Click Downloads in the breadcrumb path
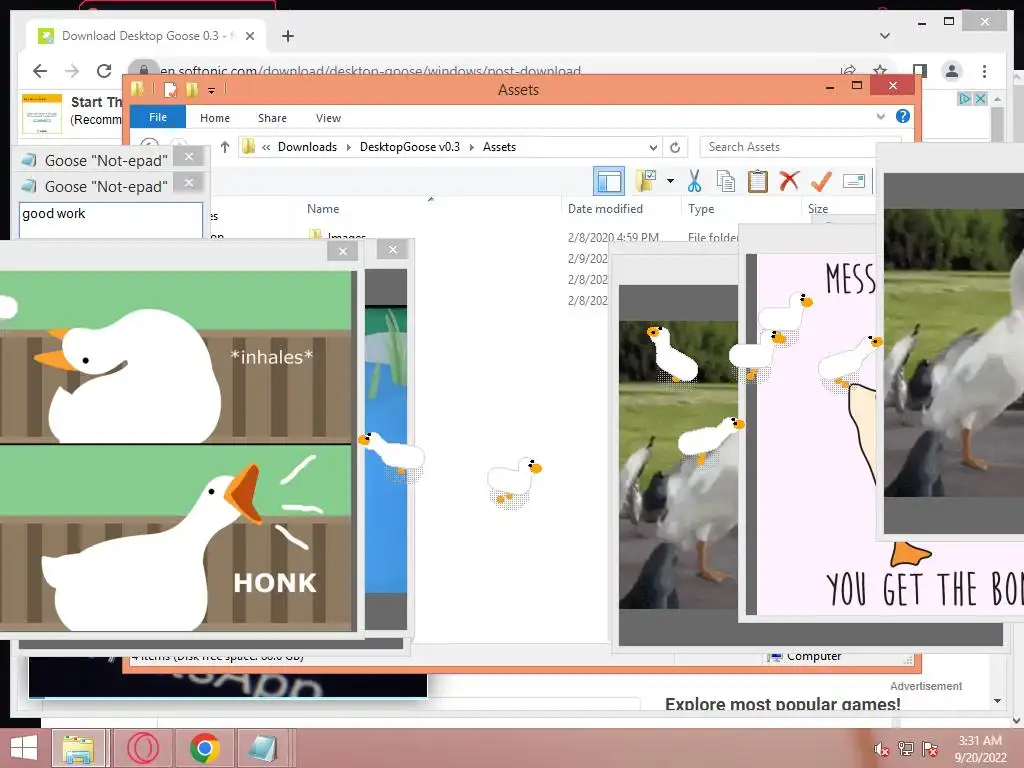The height and width of the screenshot is (768, 1024). 307,147
